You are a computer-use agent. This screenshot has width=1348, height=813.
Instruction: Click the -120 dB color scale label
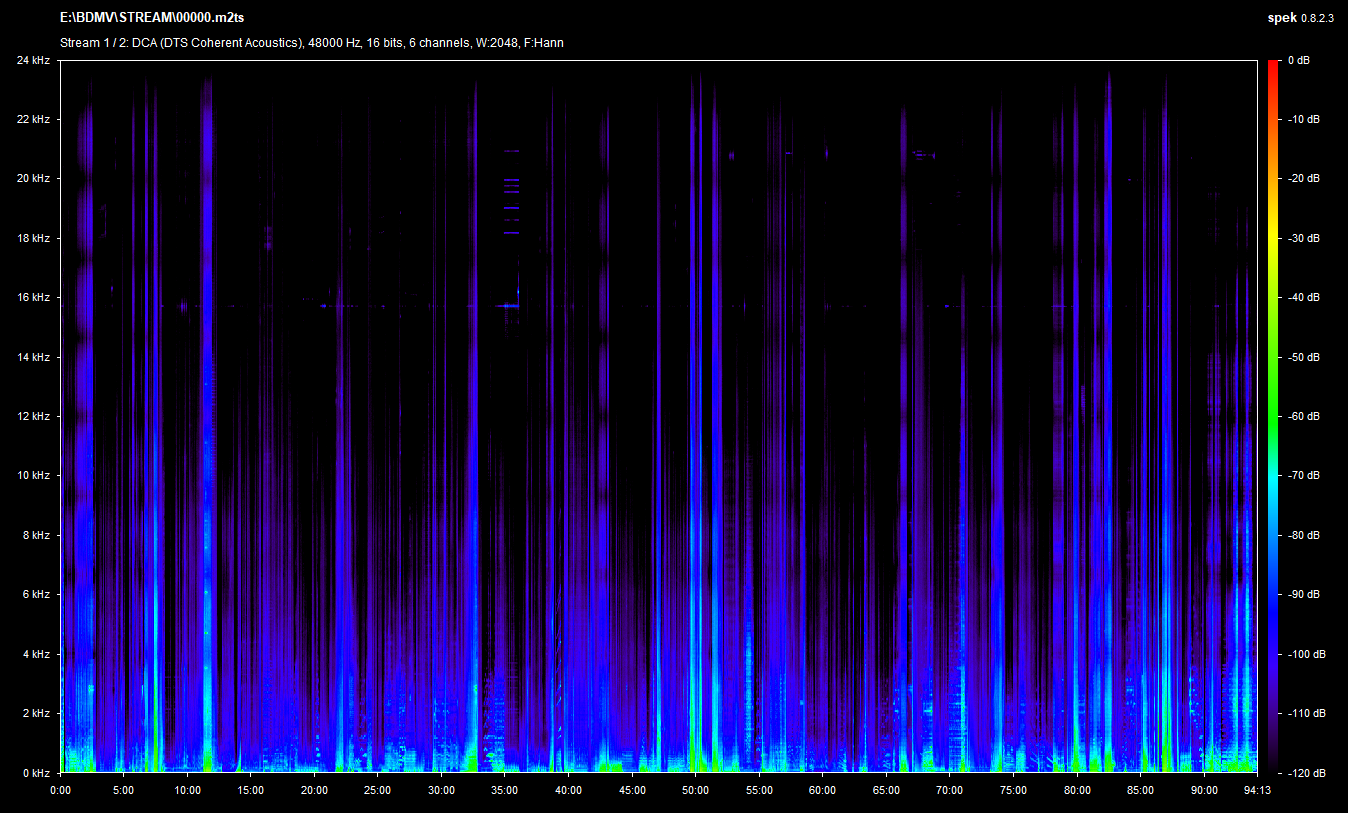1305,773
